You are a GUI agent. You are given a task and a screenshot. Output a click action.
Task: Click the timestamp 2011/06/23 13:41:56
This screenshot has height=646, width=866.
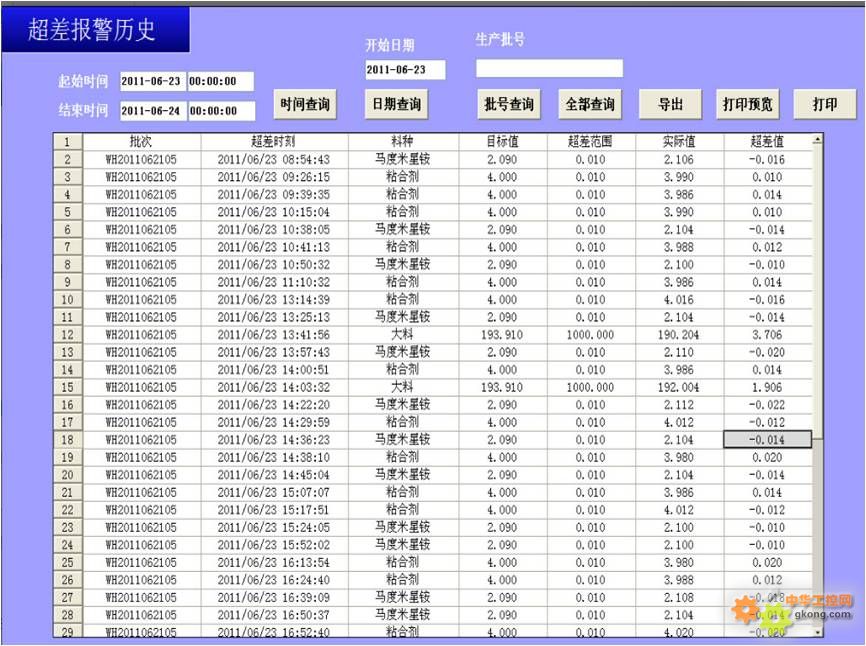point(273,335)
